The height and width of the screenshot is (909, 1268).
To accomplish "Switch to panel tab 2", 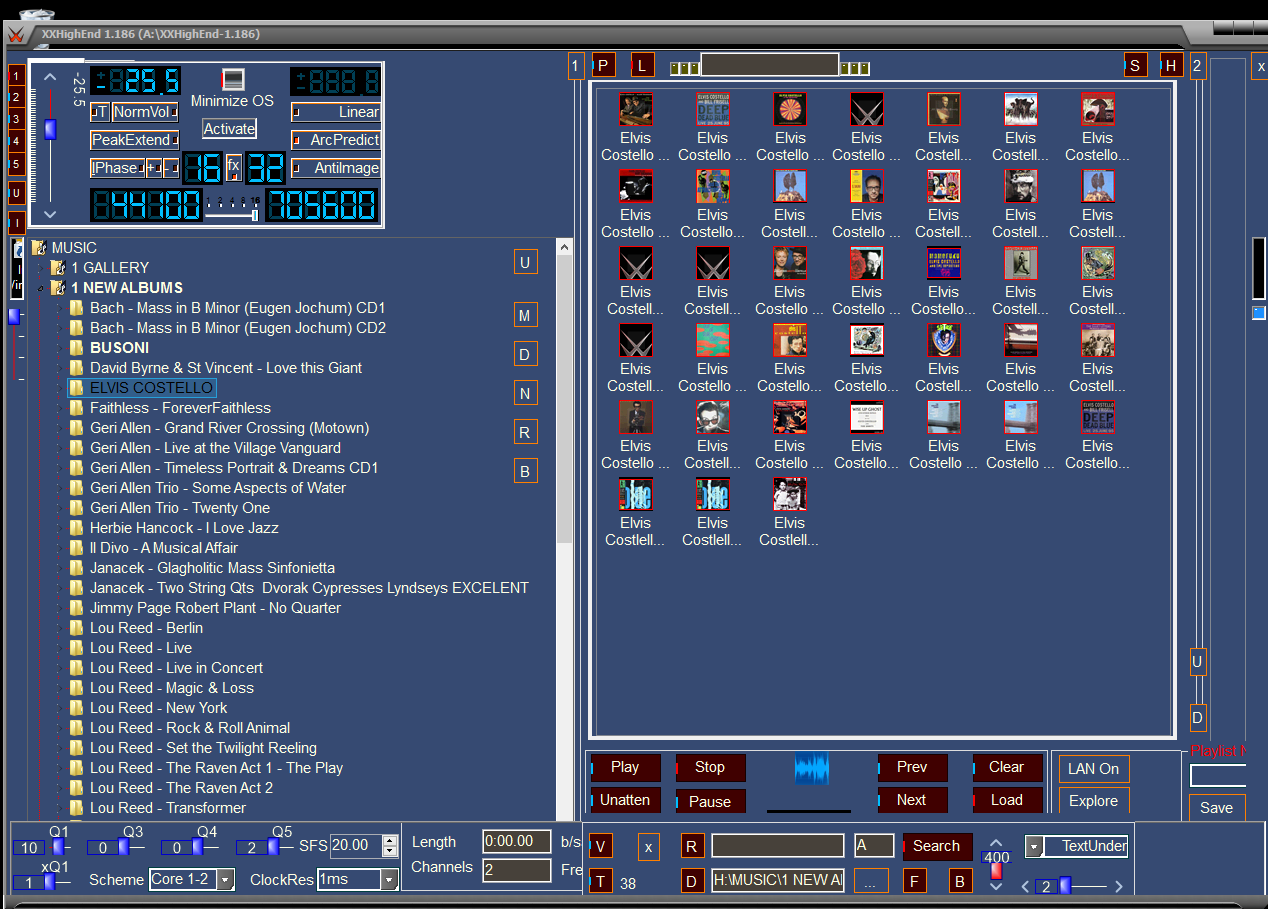I will (x=1198, y=66).
